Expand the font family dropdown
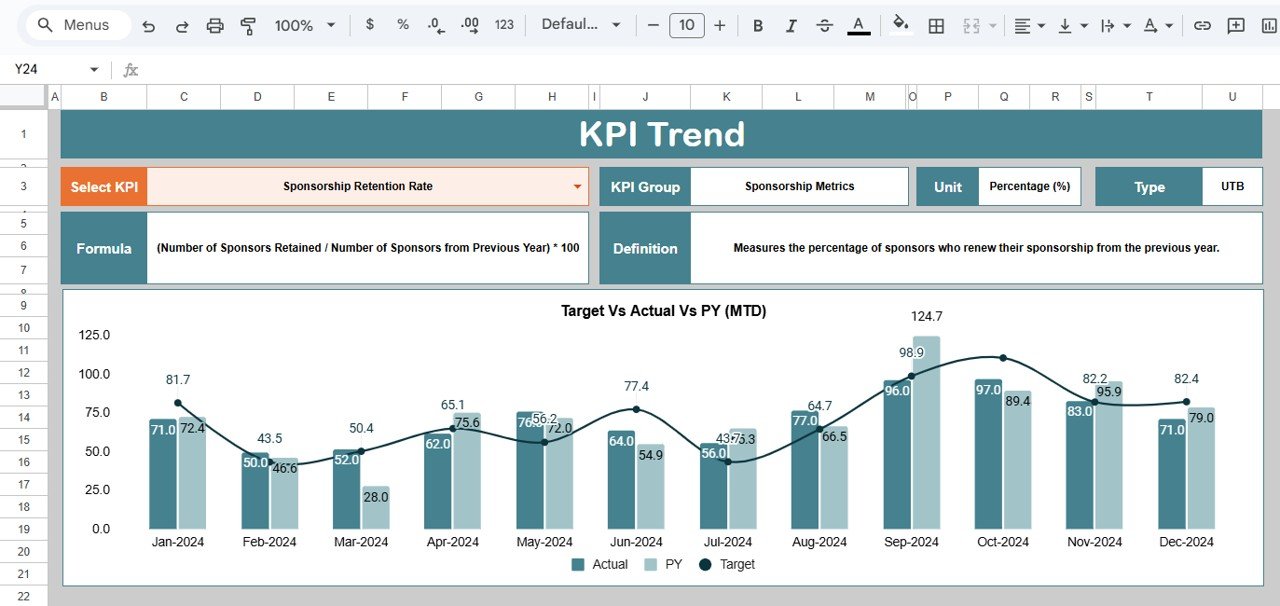The height and width of the screenshot is (606, 1280). pos(615,25)
